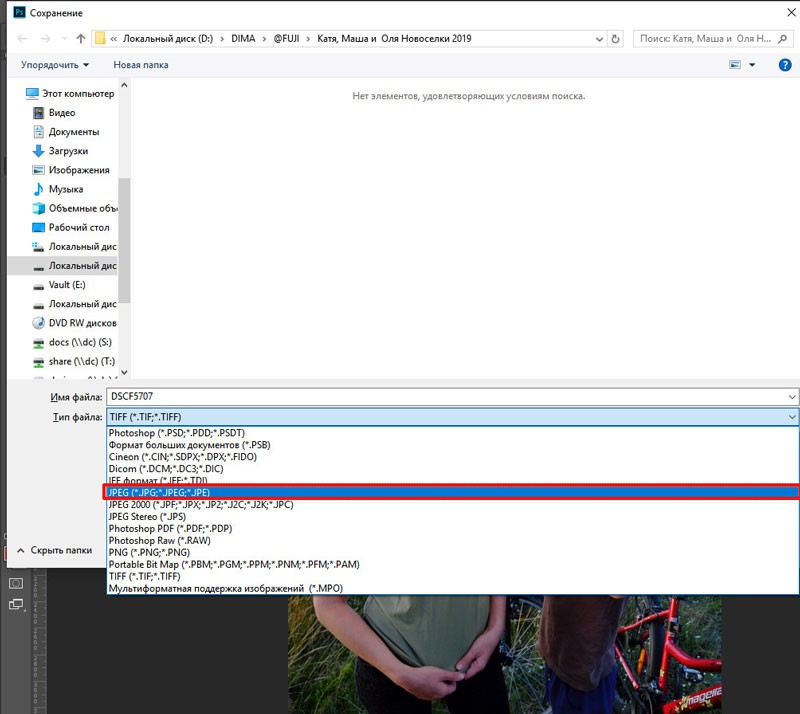
Task: Click sidebar scrollbar up arrow
Action: pos(124,85)
